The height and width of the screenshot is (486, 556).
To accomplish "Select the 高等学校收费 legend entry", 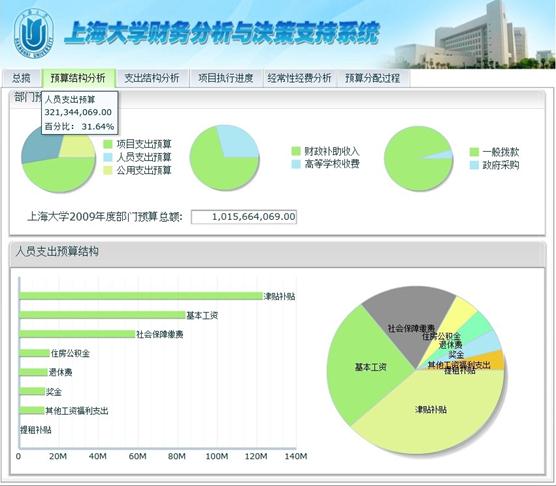I will pyautogui.click(x=326, y=164).
